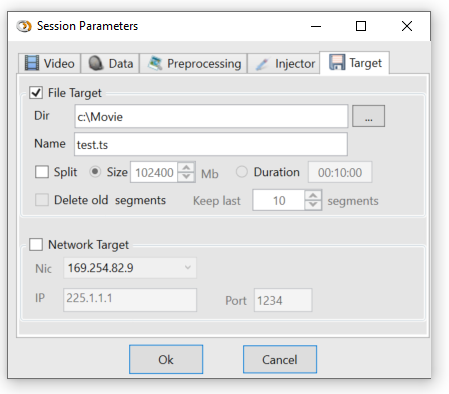This screenshot has width=449, height=394.
Task: Browse for directory with the ... button
Action: (x=368, y=116)
